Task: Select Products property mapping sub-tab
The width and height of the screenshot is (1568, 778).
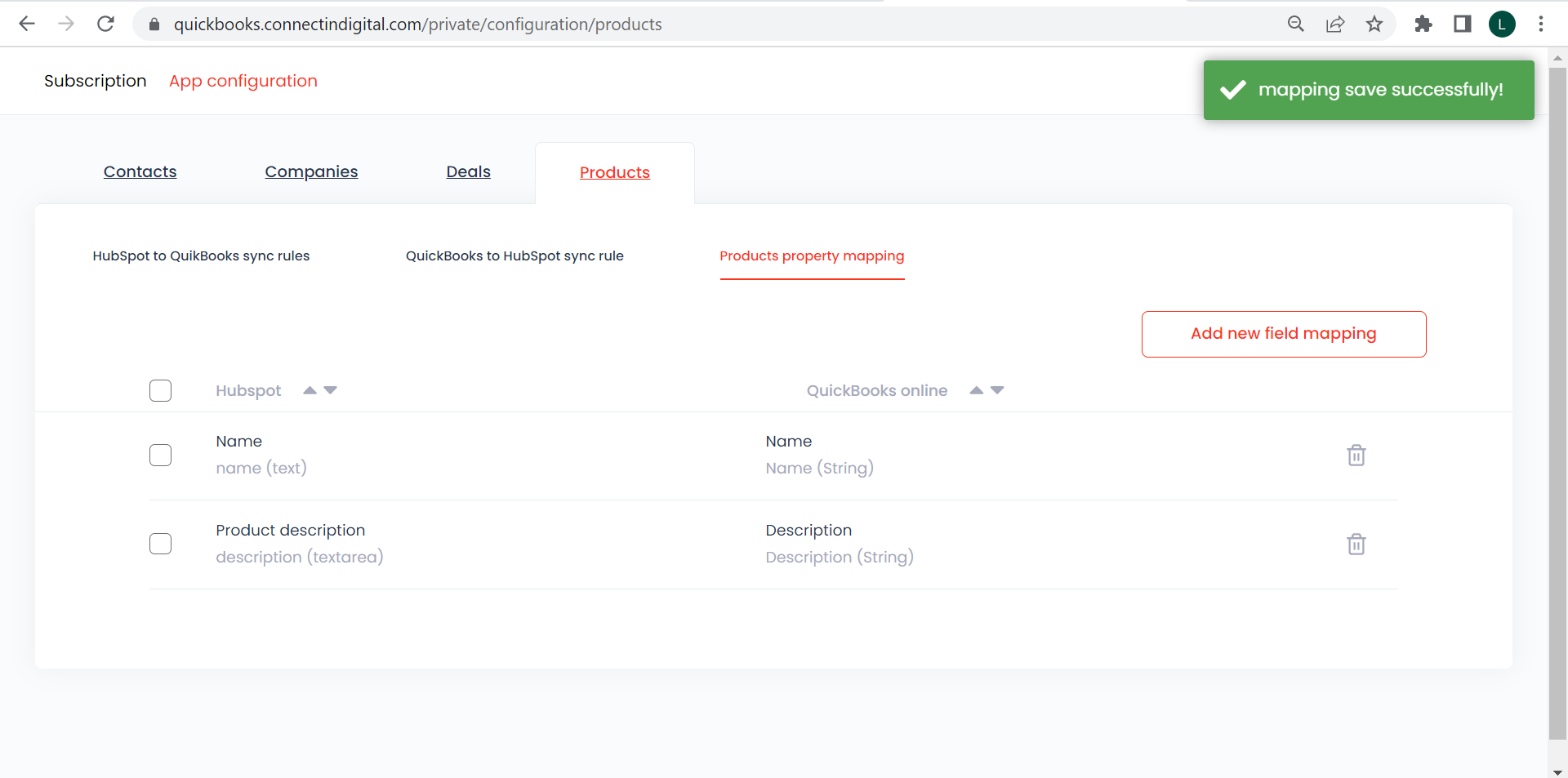Action: pos(812,256)
